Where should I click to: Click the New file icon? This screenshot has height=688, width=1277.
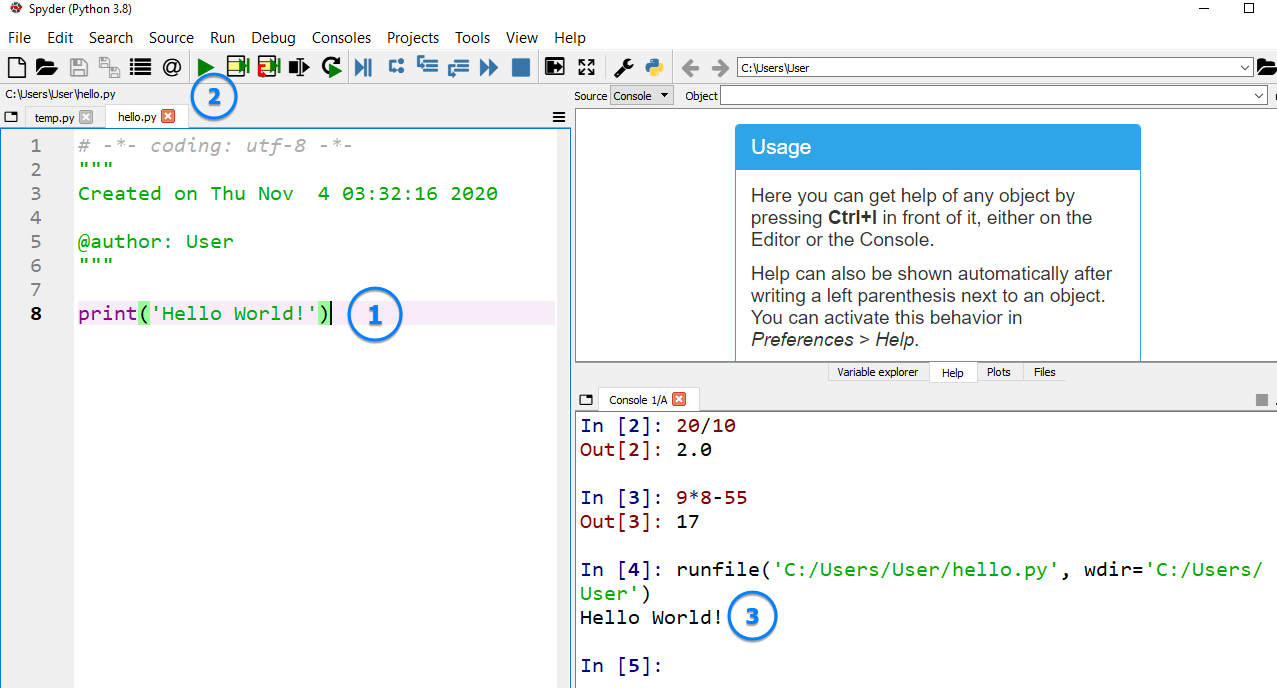[16, 67]
